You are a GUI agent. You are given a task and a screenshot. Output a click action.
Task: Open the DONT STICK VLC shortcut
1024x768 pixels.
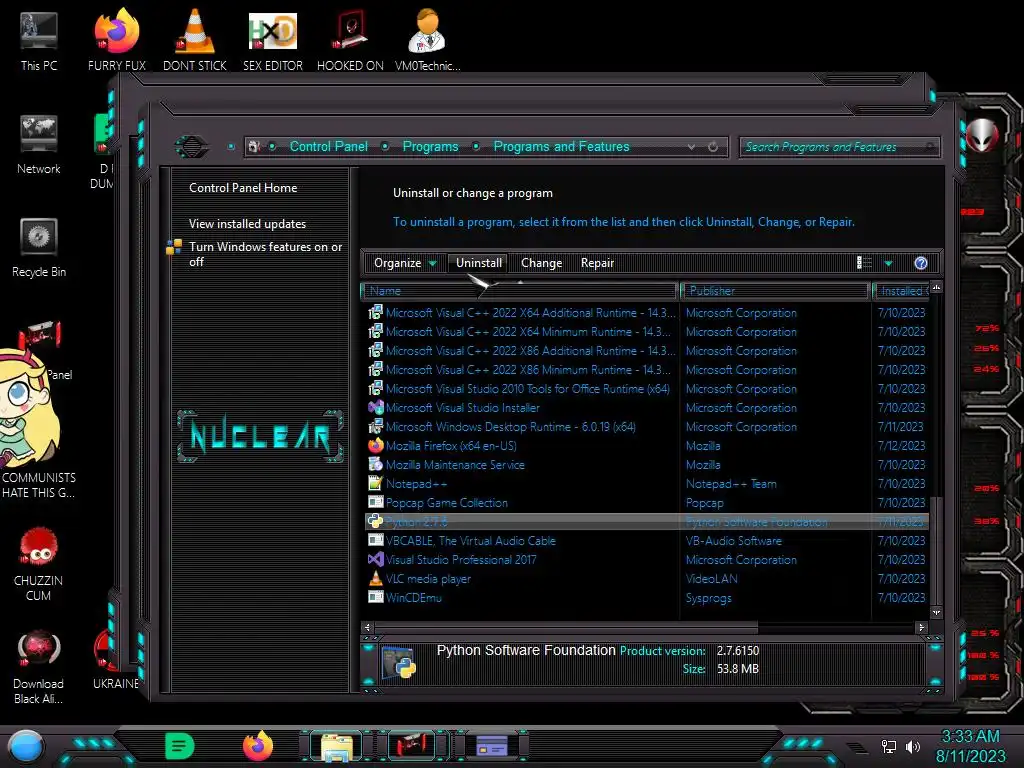(195, 40)
